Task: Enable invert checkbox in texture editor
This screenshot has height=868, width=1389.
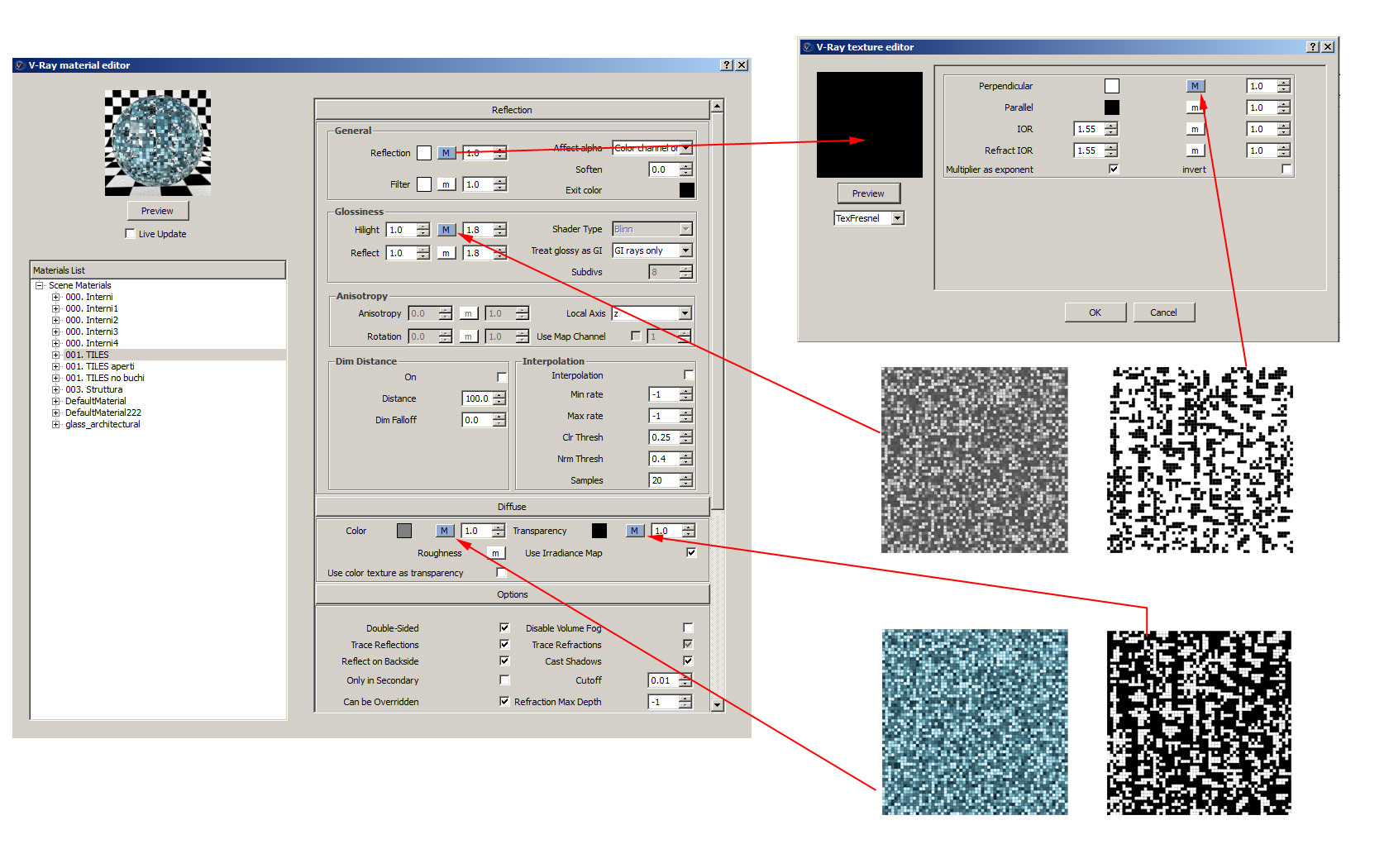Action: pos(1286,169)
